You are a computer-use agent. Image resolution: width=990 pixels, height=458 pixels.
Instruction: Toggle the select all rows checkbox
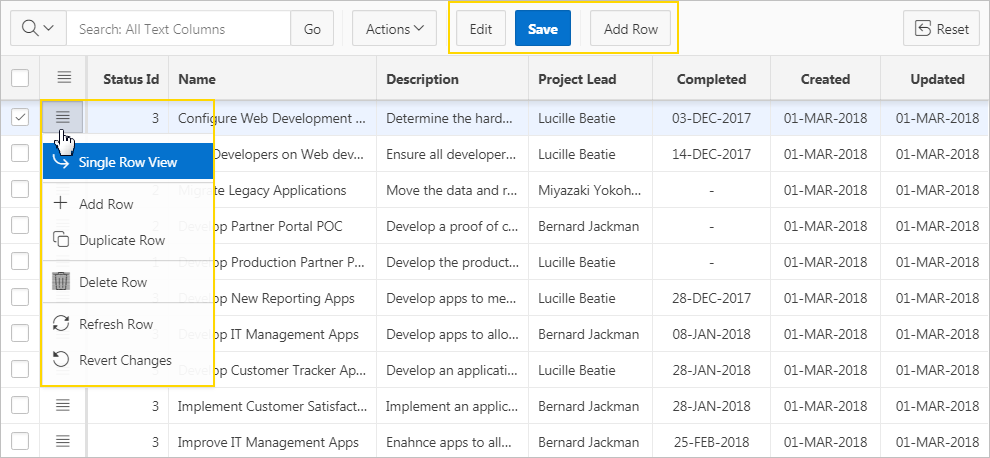[20, 78]
